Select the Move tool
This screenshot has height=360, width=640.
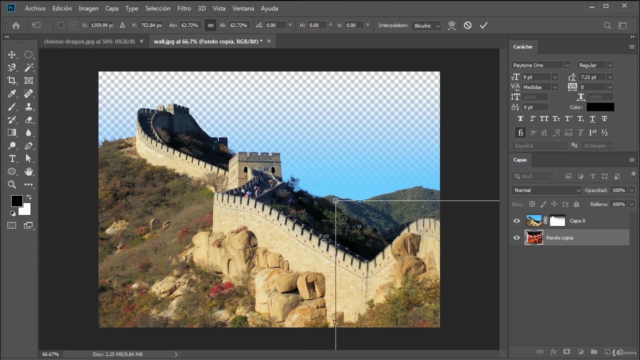tap(12, 55)
